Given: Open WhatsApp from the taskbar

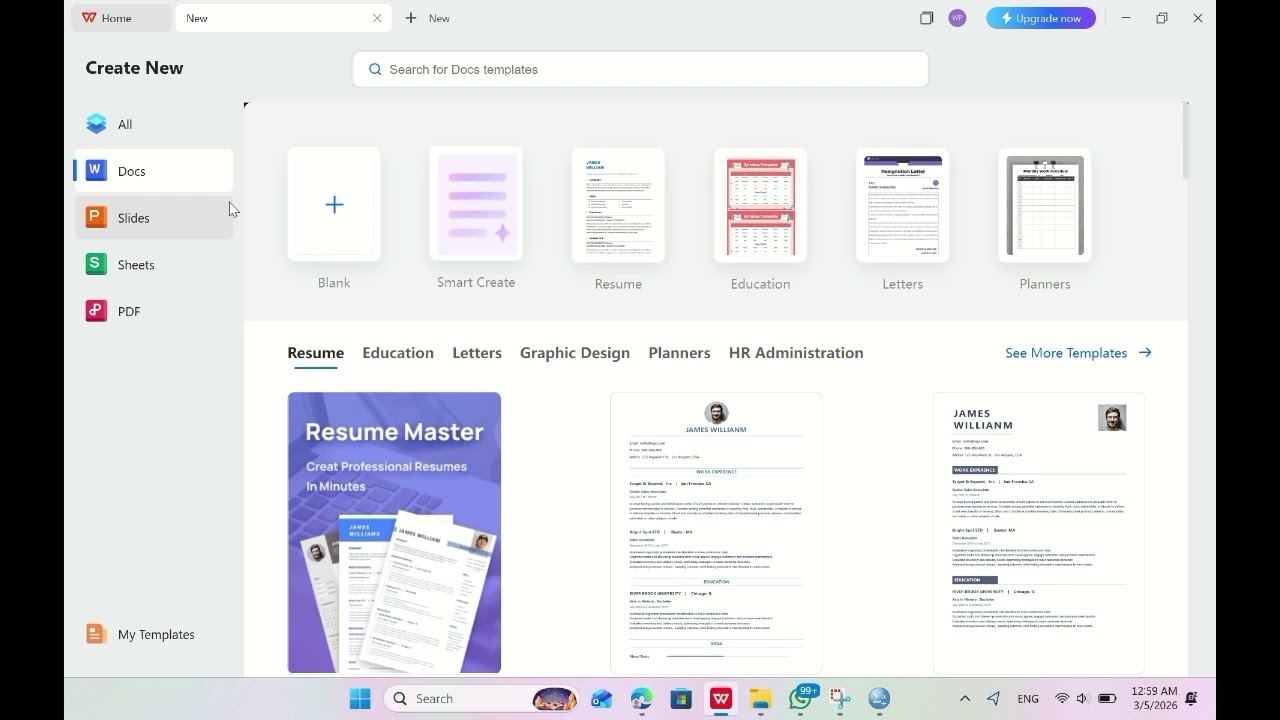Looking at the screenshot, I should (801, 698).
